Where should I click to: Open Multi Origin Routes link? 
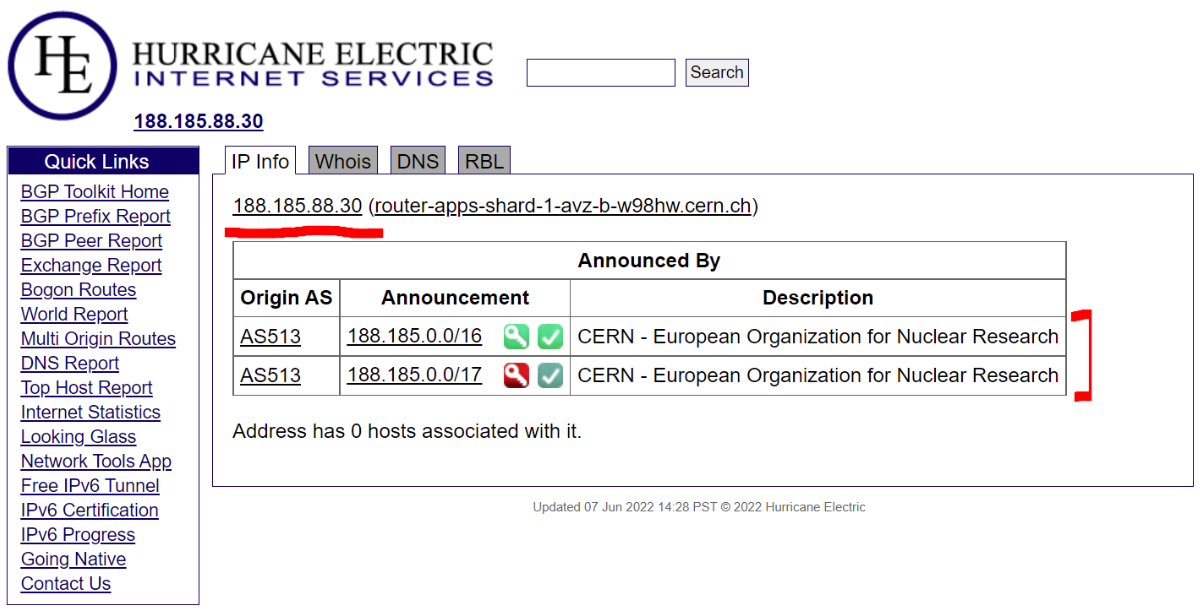click(x=98, y=339)
